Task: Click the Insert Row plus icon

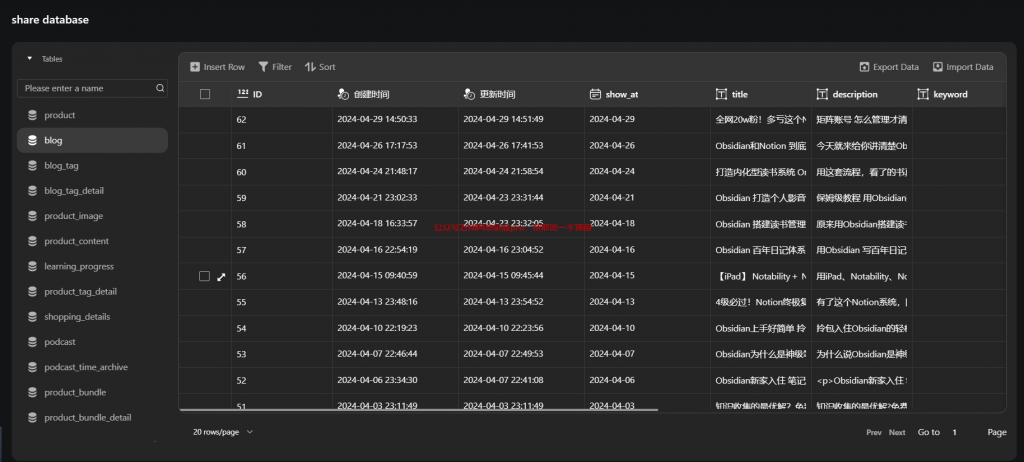Action: click(x=195, y=67)
